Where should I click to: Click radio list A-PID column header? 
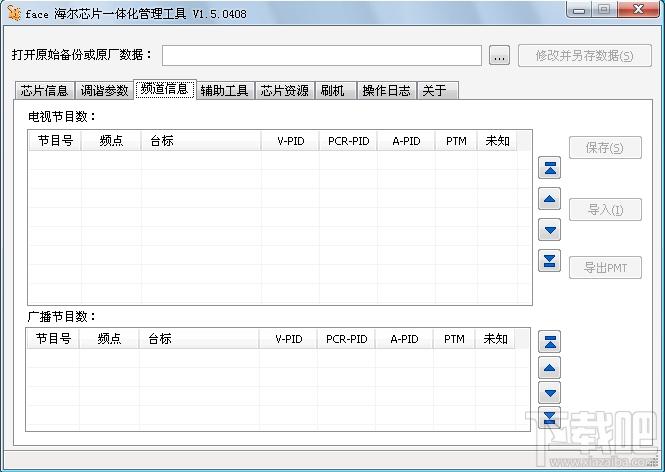click(x=404, y=339)
